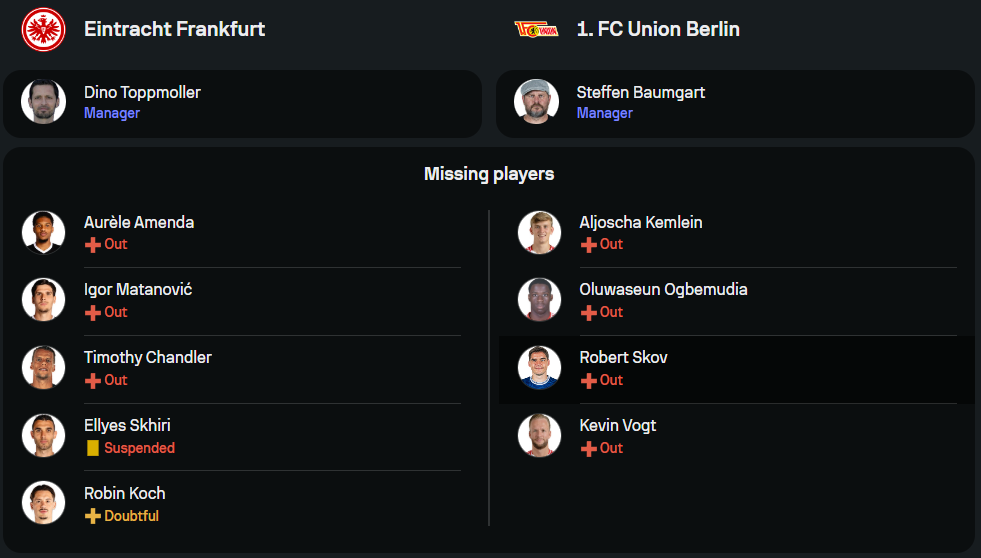Open the Eintracht Frankfurt team name link
Image resolution: width=981 pixels, height=558 pixels.
[x=174, y=29]
